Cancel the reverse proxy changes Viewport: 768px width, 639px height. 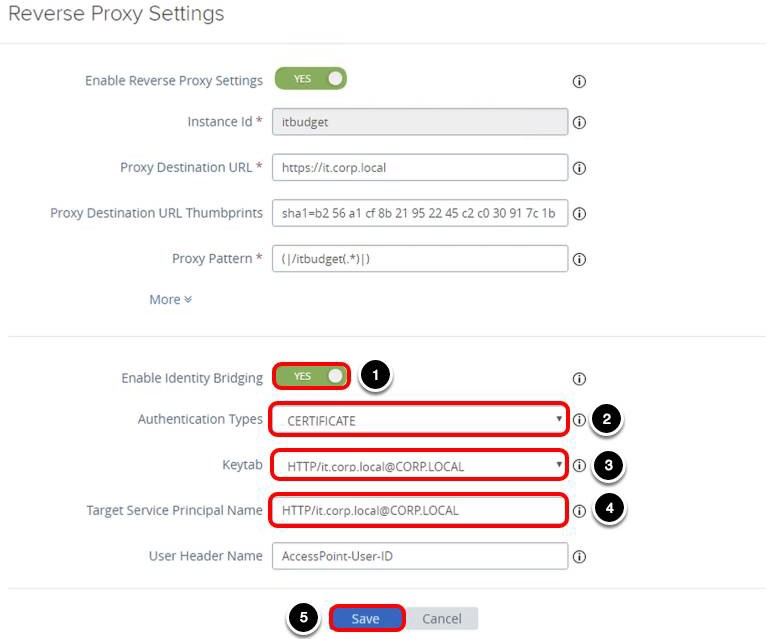coord(441,619)
